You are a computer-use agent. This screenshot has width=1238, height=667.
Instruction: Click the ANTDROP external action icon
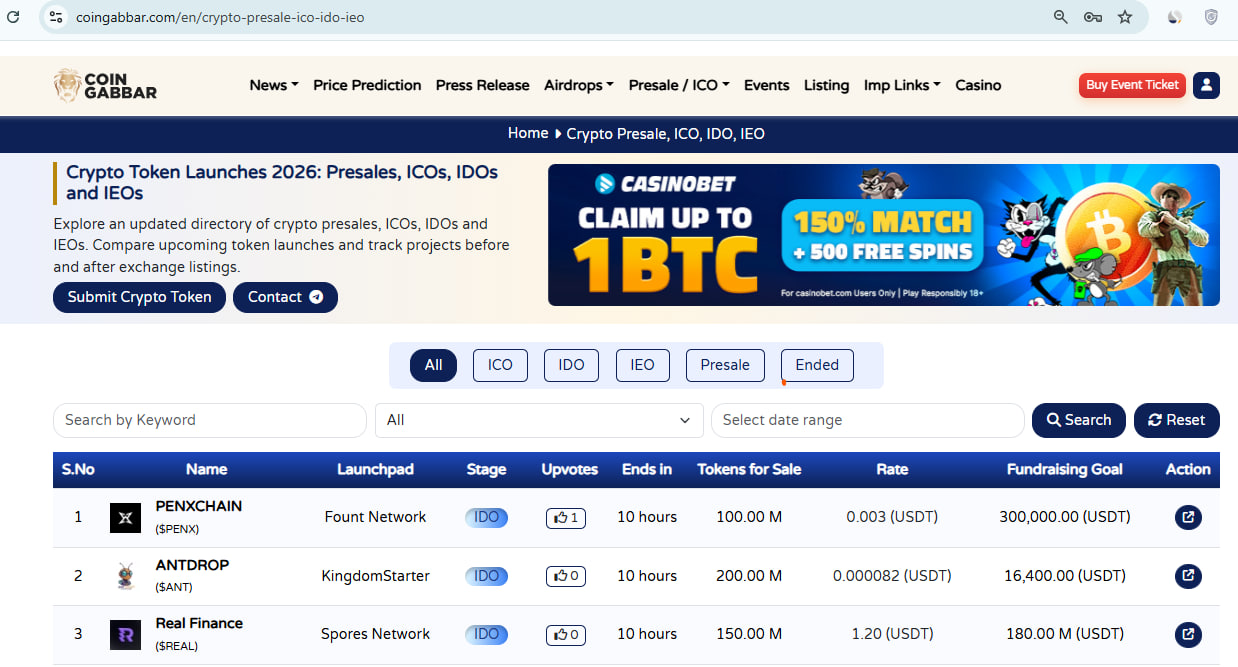pos(1187,576)
